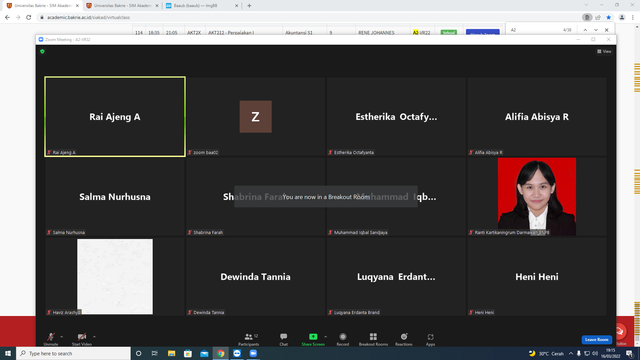Click the Cortana circle icon on taskbar
The height and width of the screenshot is (360, 640).
point(138,353)
